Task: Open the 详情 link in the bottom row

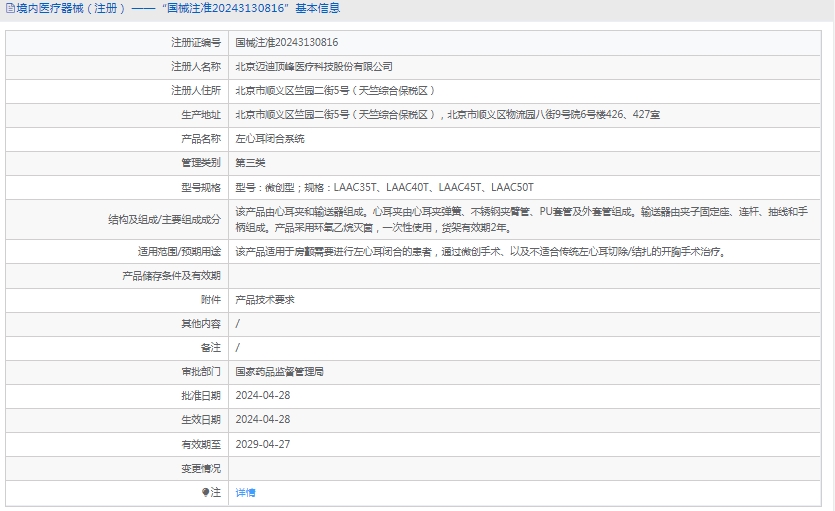Action: pos(245,493)
